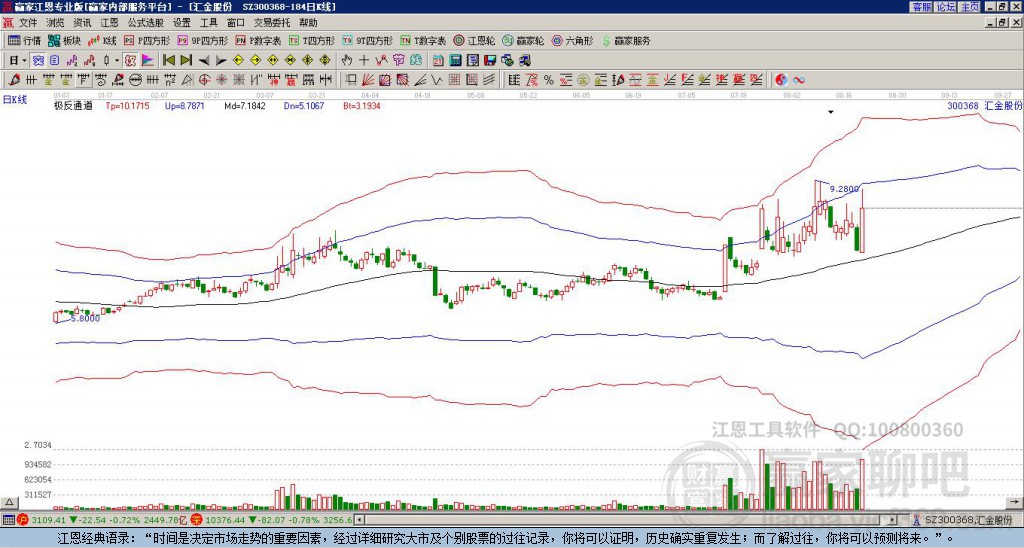Open the 板块 sector panel
Screen dimensions: 1024x548
(64, 40)
